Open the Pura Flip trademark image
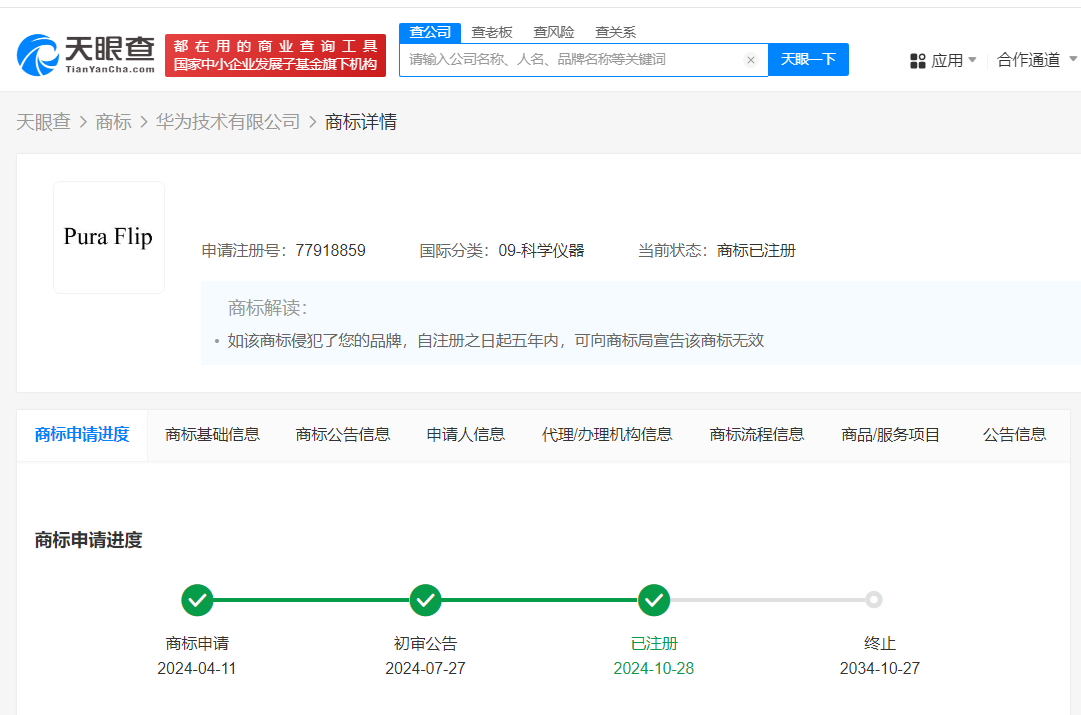 (108, 237)
